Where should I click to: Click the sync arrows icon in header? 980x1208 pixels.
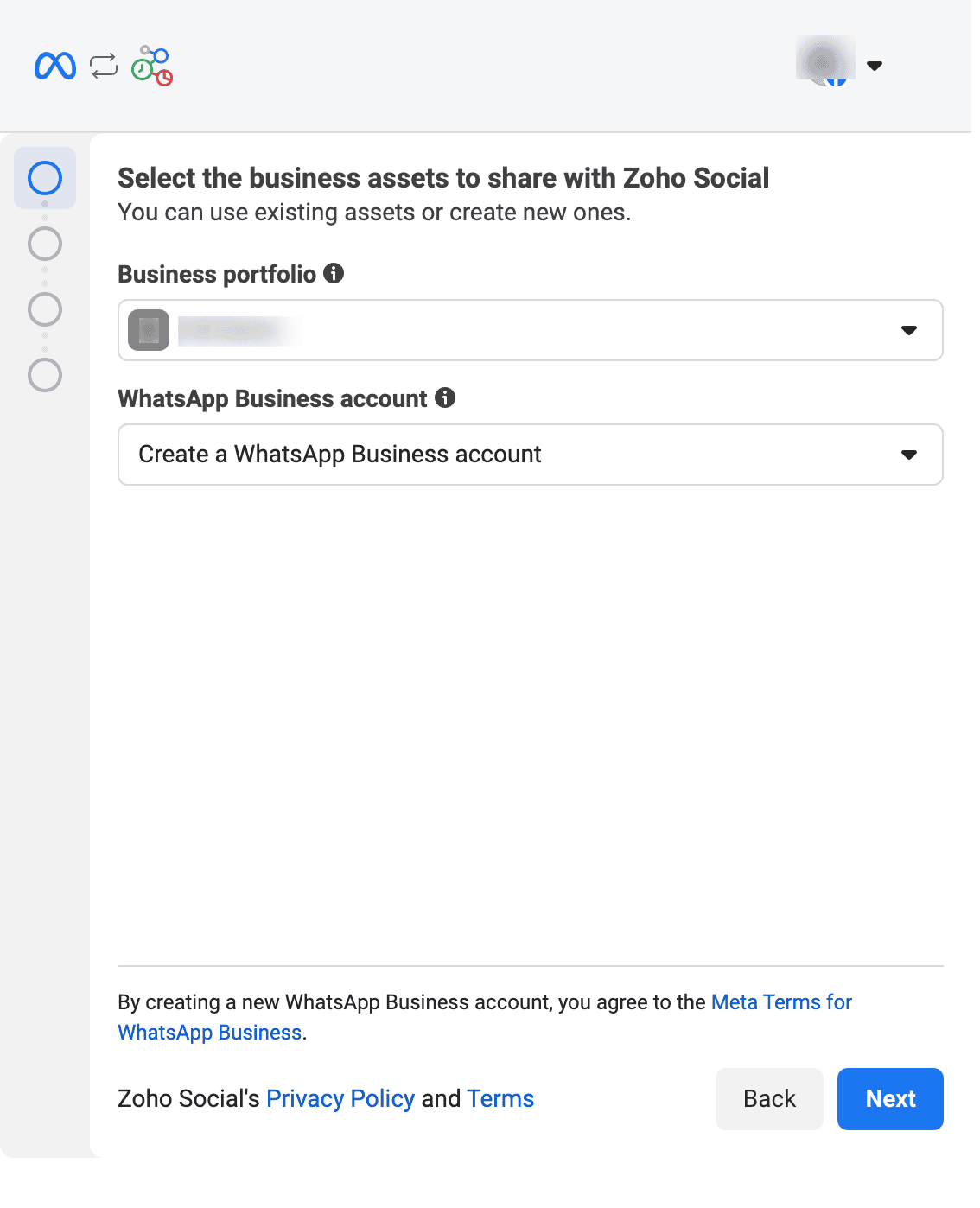104,66
